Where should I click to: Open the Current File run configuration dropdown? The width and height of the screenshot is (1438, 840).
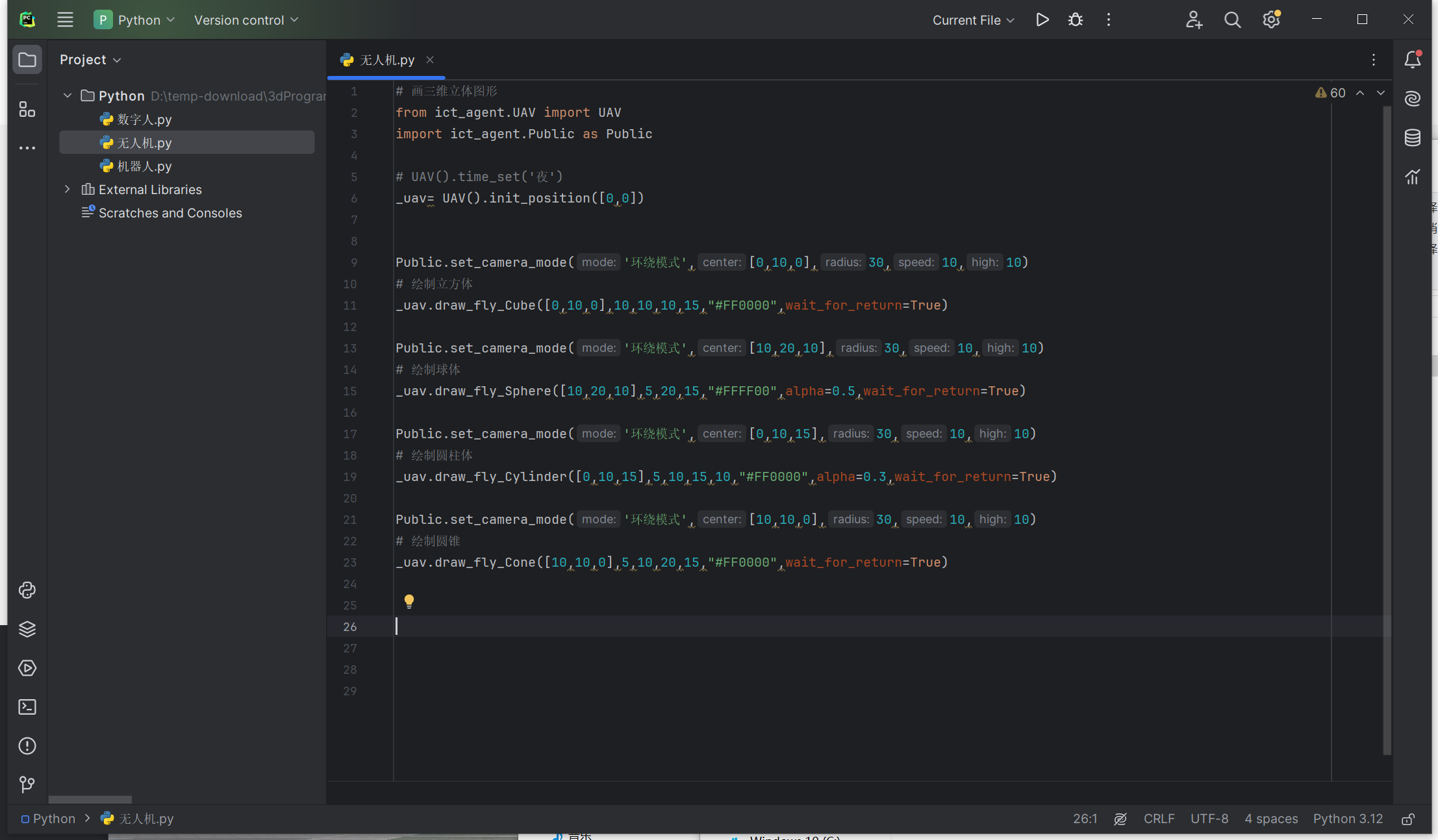[973, 20]
